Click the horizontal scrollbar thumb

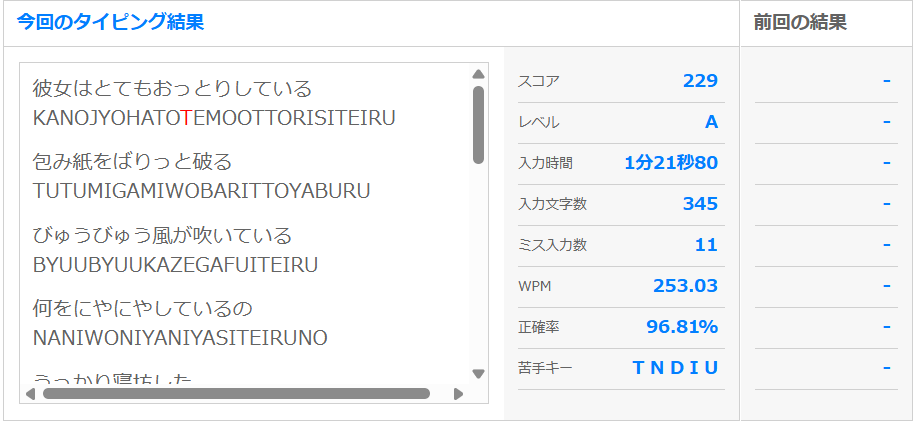click(236, 394)
